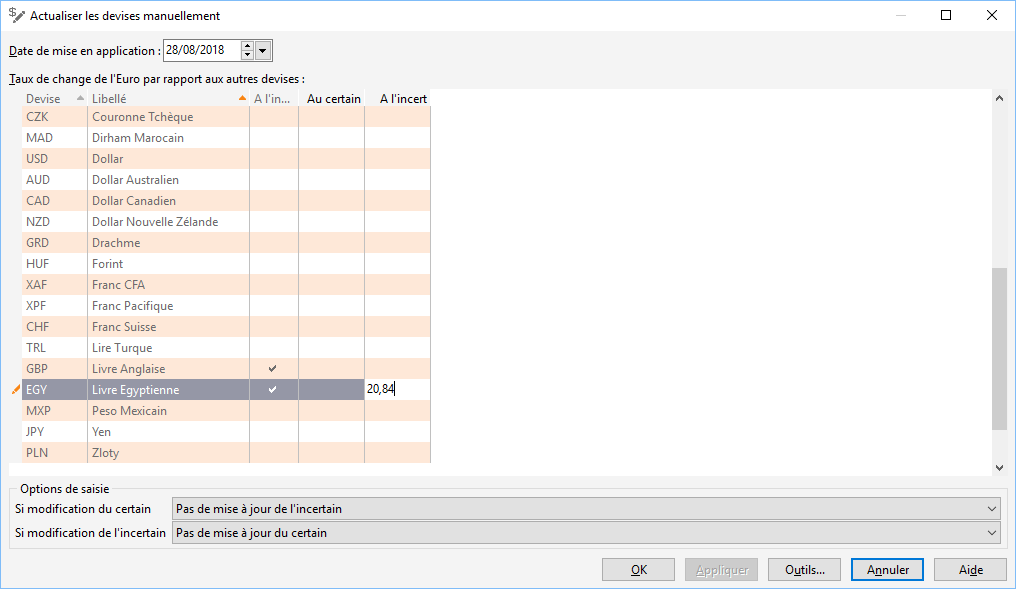
Task: Click the pencil edit indicator on EGY row
Action: [x=16, y=389]
